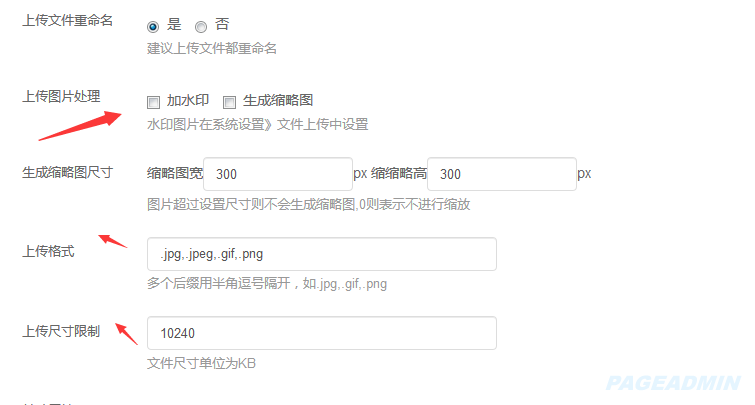755x405 pixels.
Task: Click the hint 水印图片在系统设置》文件上传中设置
Action: [258, 125]
